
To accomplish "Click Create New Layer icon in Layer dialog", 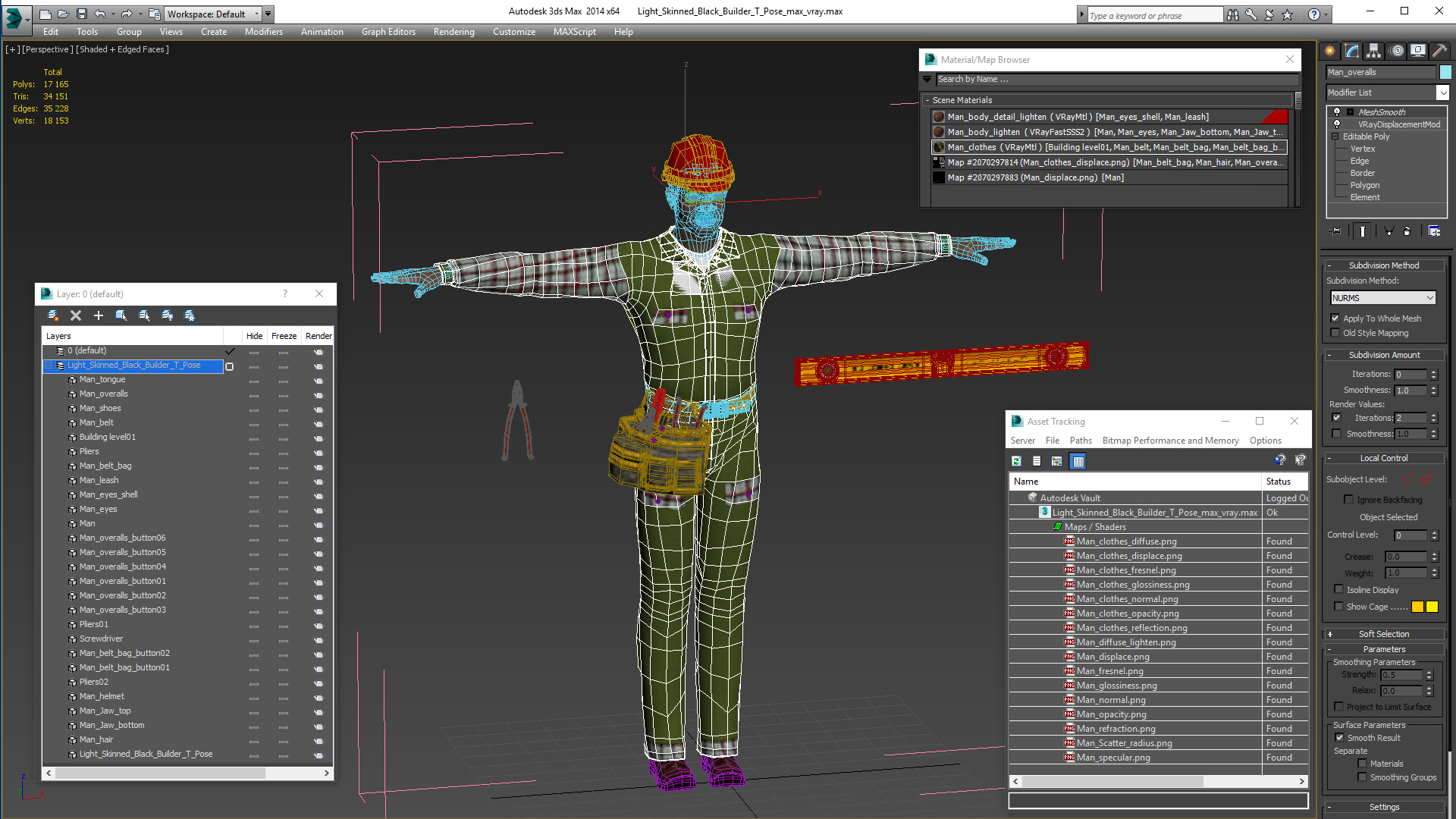I will point(52,315).
